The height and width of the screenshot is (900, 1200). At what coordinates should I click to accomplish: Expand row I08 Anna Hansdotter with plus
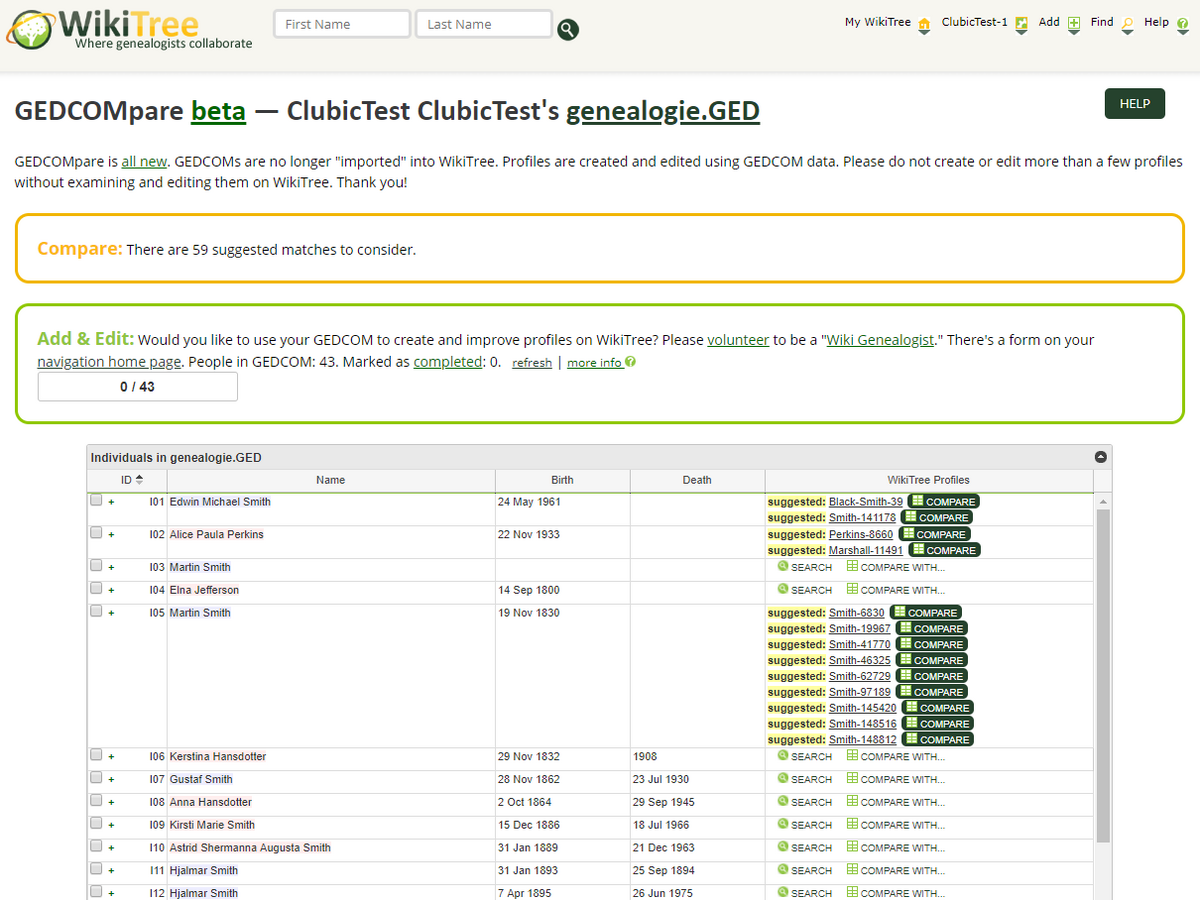pos(111,802)
